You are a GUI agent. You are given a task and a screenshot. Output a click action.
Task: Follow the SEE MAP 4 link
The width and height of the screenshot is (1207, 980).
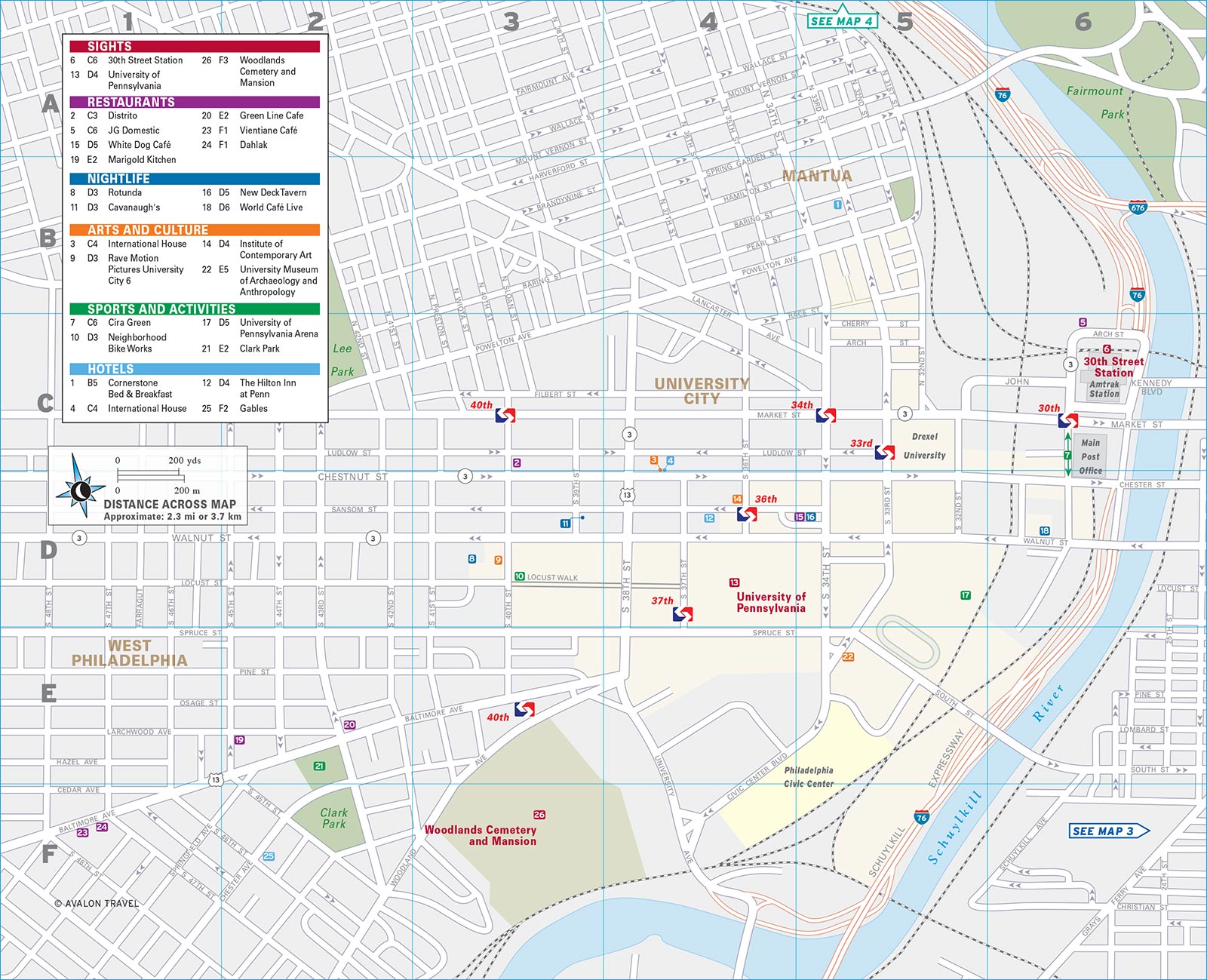841,20
